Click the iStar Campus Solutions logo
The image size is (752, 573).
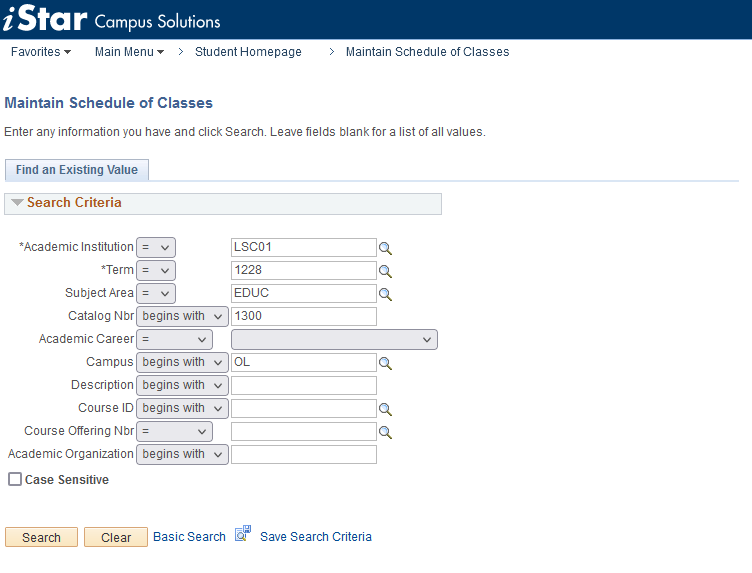[111, 20]
